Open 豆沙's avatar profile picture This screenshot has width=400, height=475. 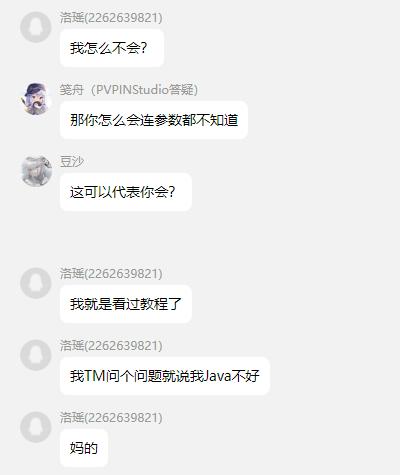click(x=36, y=171)
